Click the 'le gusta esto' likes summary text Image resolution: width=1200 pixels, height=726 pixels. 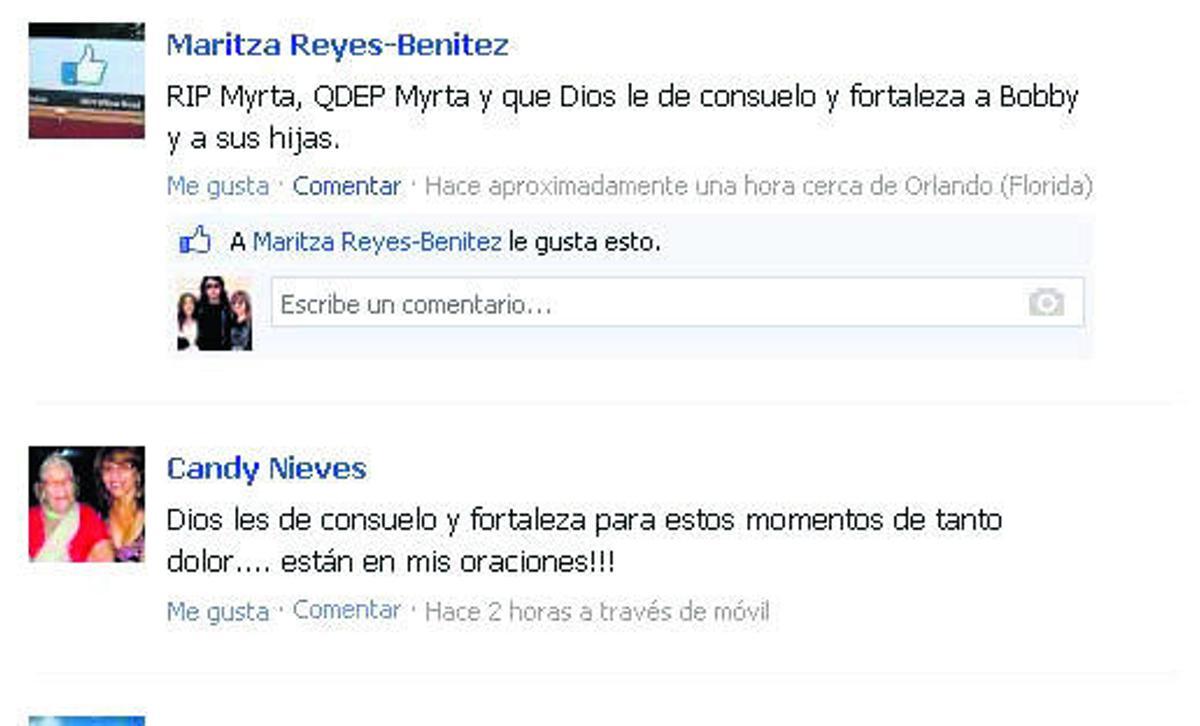tap(585, 241)
